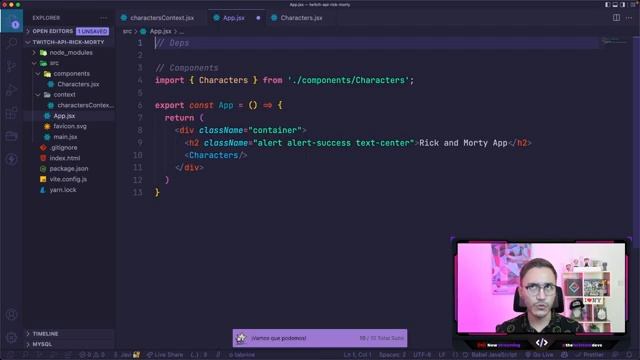Open the Thunder Client lightning icon
The height and width of the screenshot is (360, 640).
tap(11, 159)
